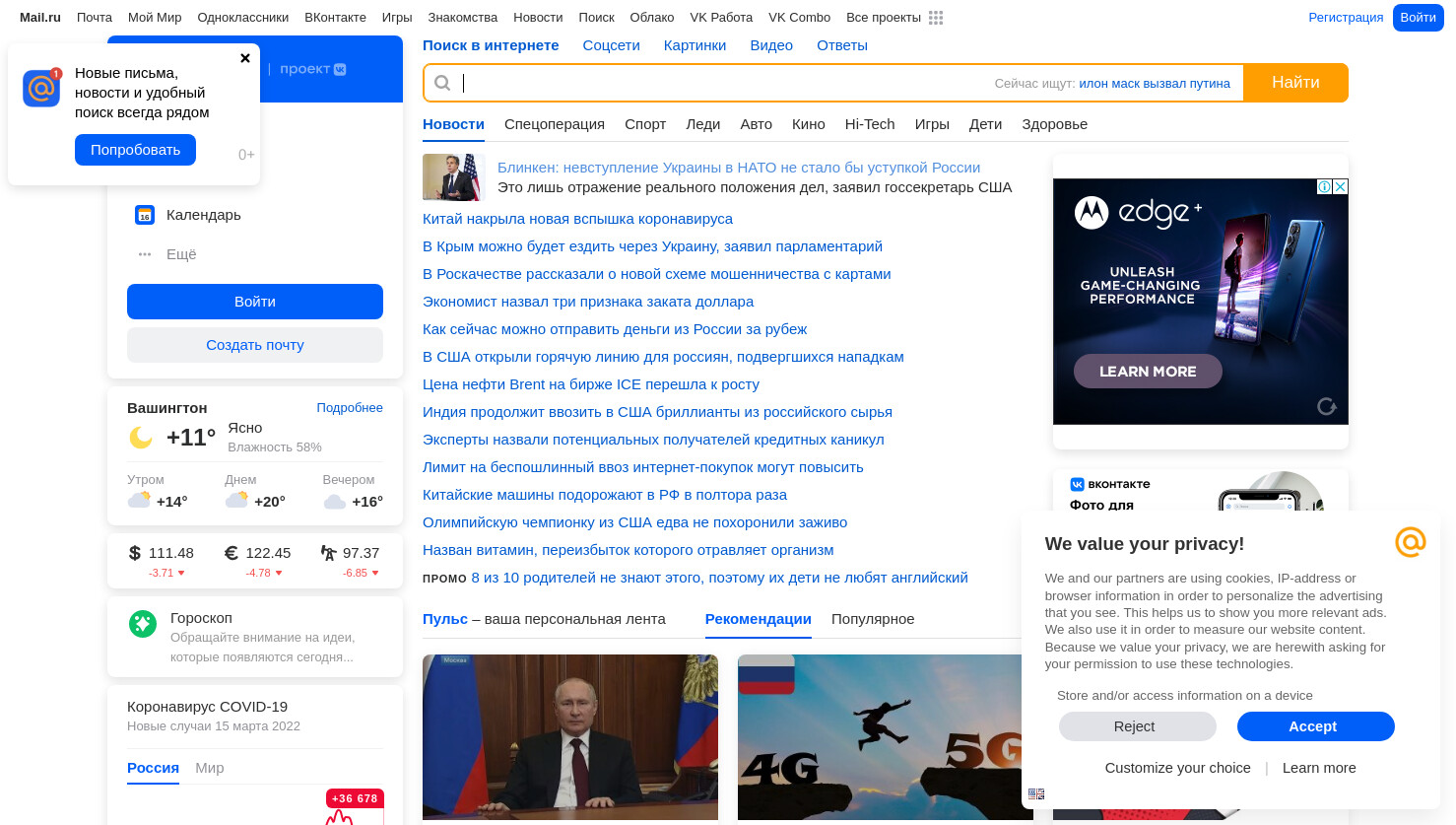The height and width of the screenshot is (825, 1456).
Task: Click Создать почту button
Action: pos(255,345)
